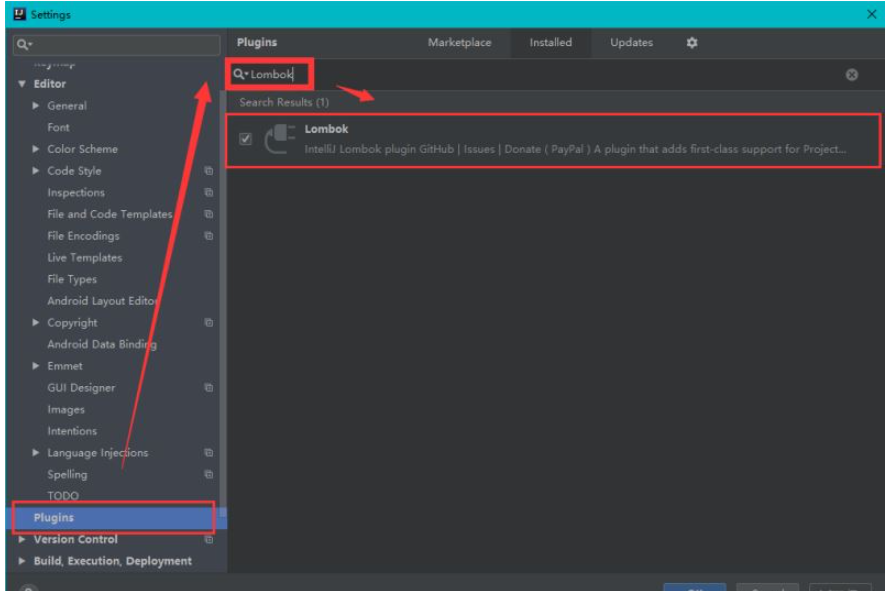The width and height of the screenshot is (890, 591).
Task: Click project-level icon beside Code Style
Action: click(x=208, y=171)
